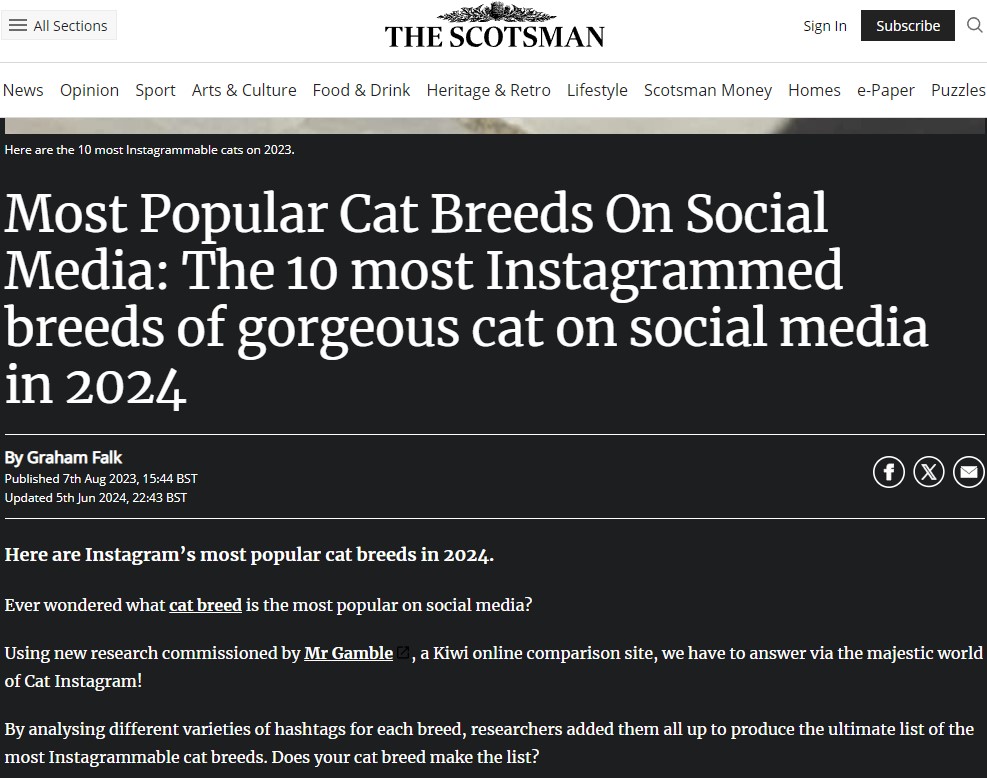
Task: Navigate to Arts & Culture
Action: pyautogui.click(x=244, y=90)
